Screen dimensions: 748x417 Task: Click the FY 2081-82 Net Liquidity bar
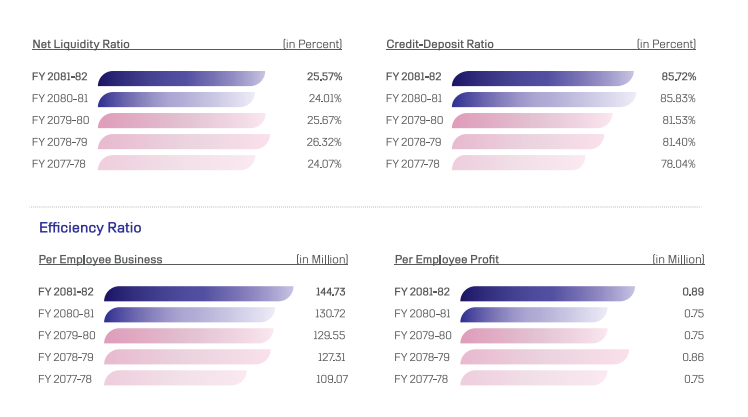181,78
